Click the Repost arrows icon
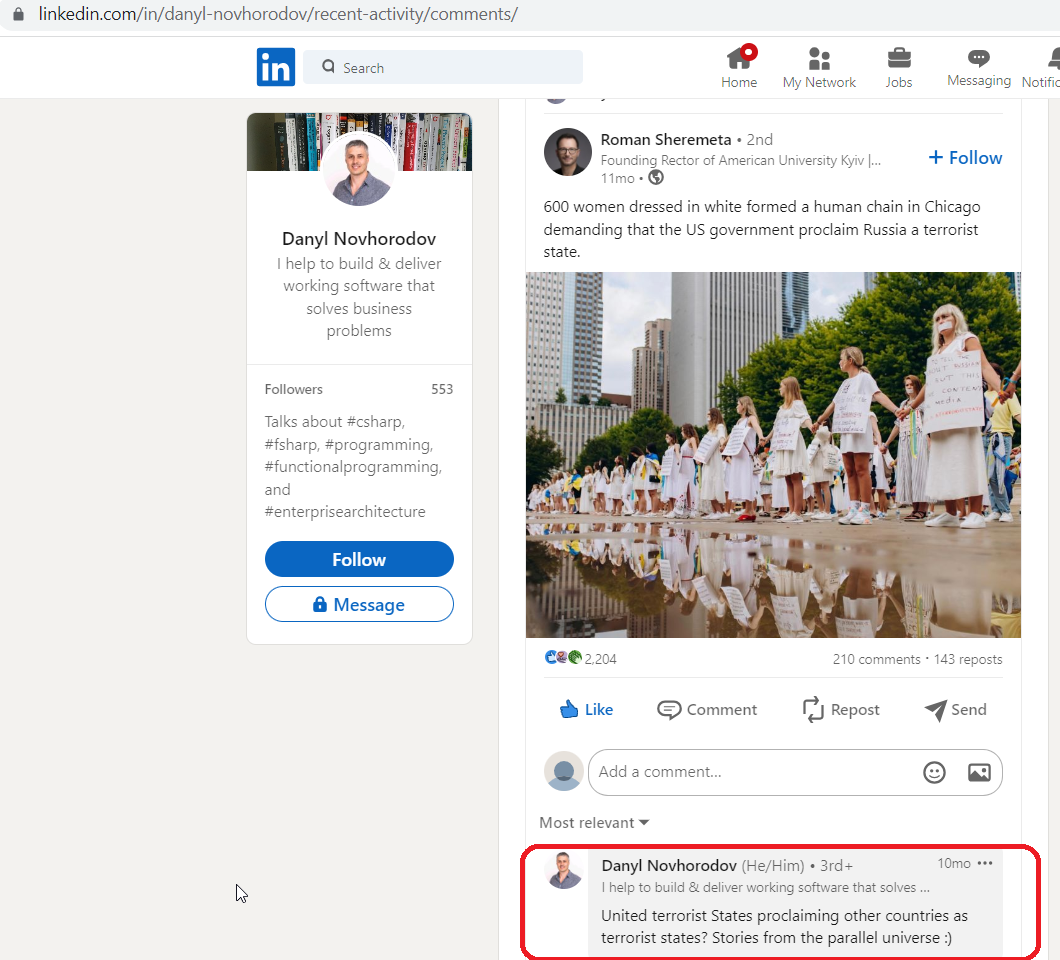Viewport: 1060px width, 960px height. (x=813, y=710)
